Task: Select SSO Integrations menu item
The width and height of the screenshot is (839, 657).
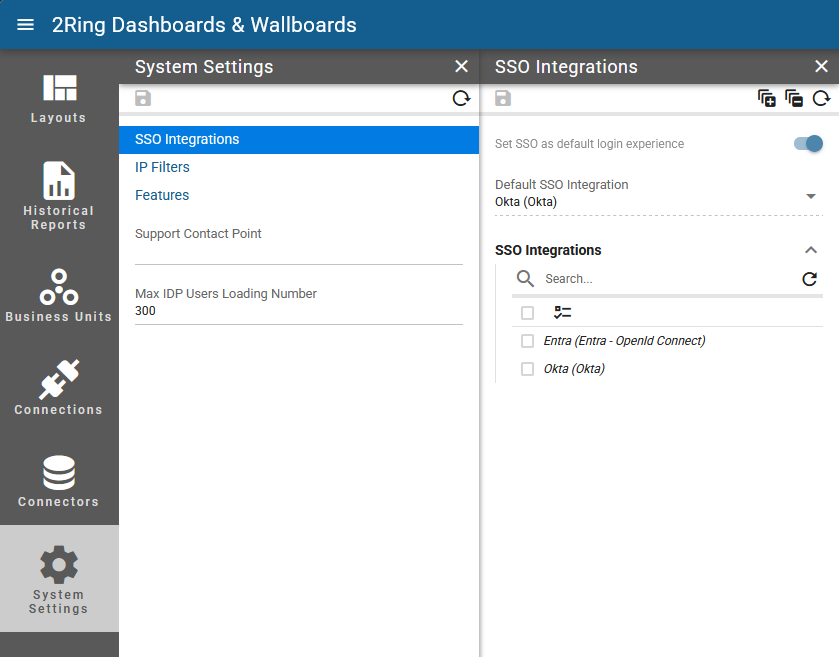Action: (x=299, y=140)
